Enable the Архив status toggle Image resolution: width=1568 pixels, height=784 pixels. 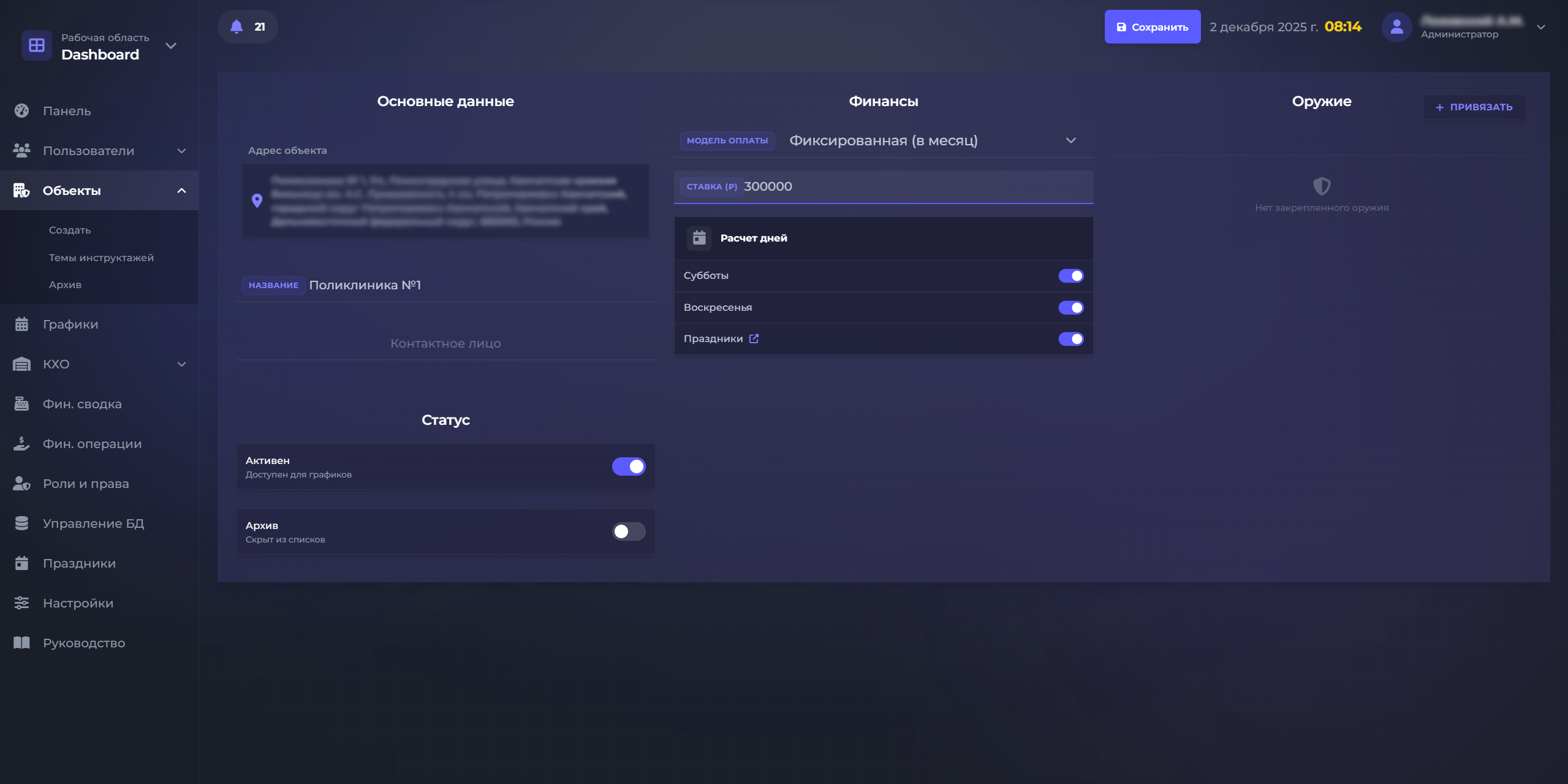[628, 531]
